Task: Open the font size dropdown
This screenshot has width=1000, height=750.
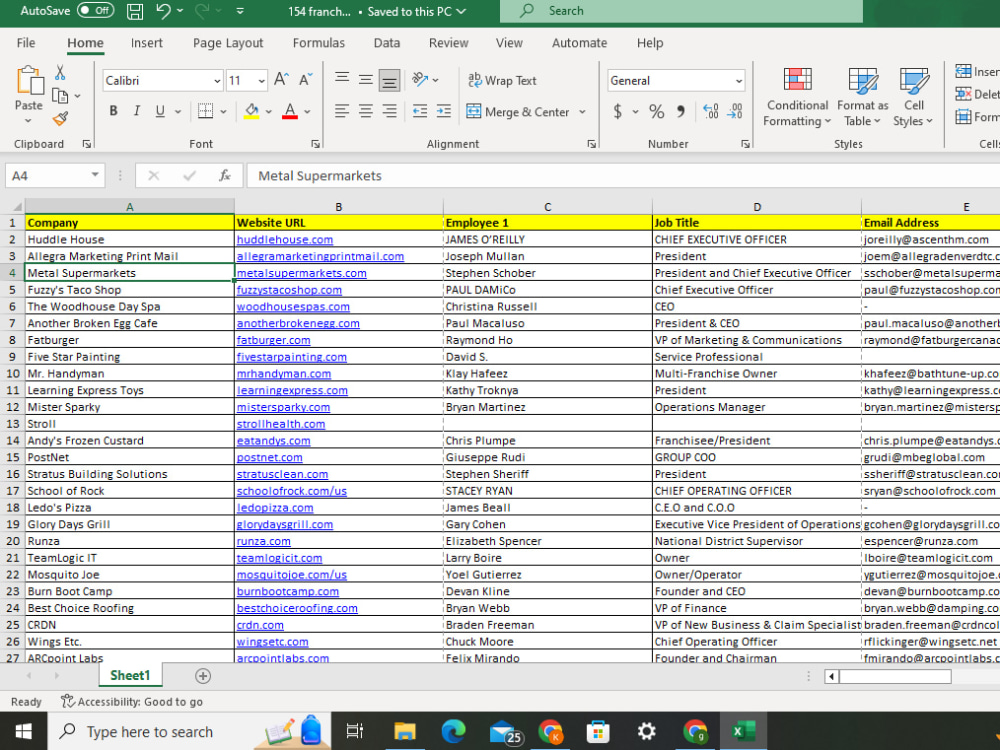Action: 261,81
